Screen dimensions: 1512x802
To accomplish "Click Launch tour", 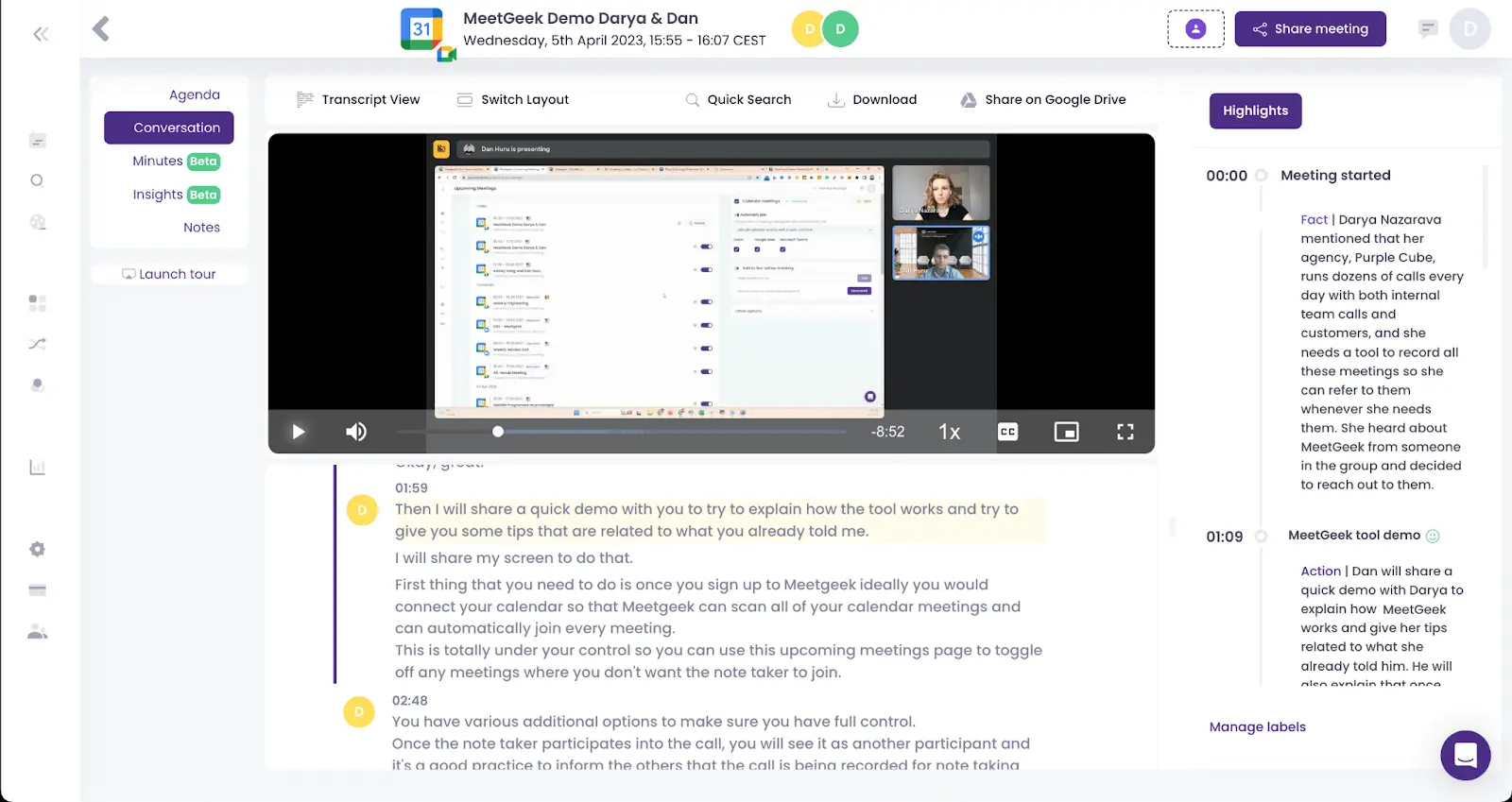I will [169, 274].
